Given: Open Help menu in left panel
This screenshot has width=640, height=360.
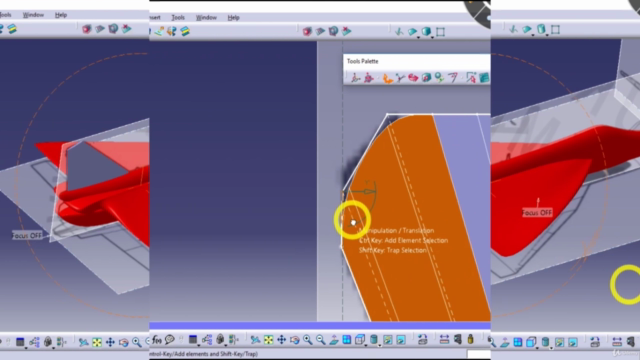Looking at the screenshot, I should (61, 15).
